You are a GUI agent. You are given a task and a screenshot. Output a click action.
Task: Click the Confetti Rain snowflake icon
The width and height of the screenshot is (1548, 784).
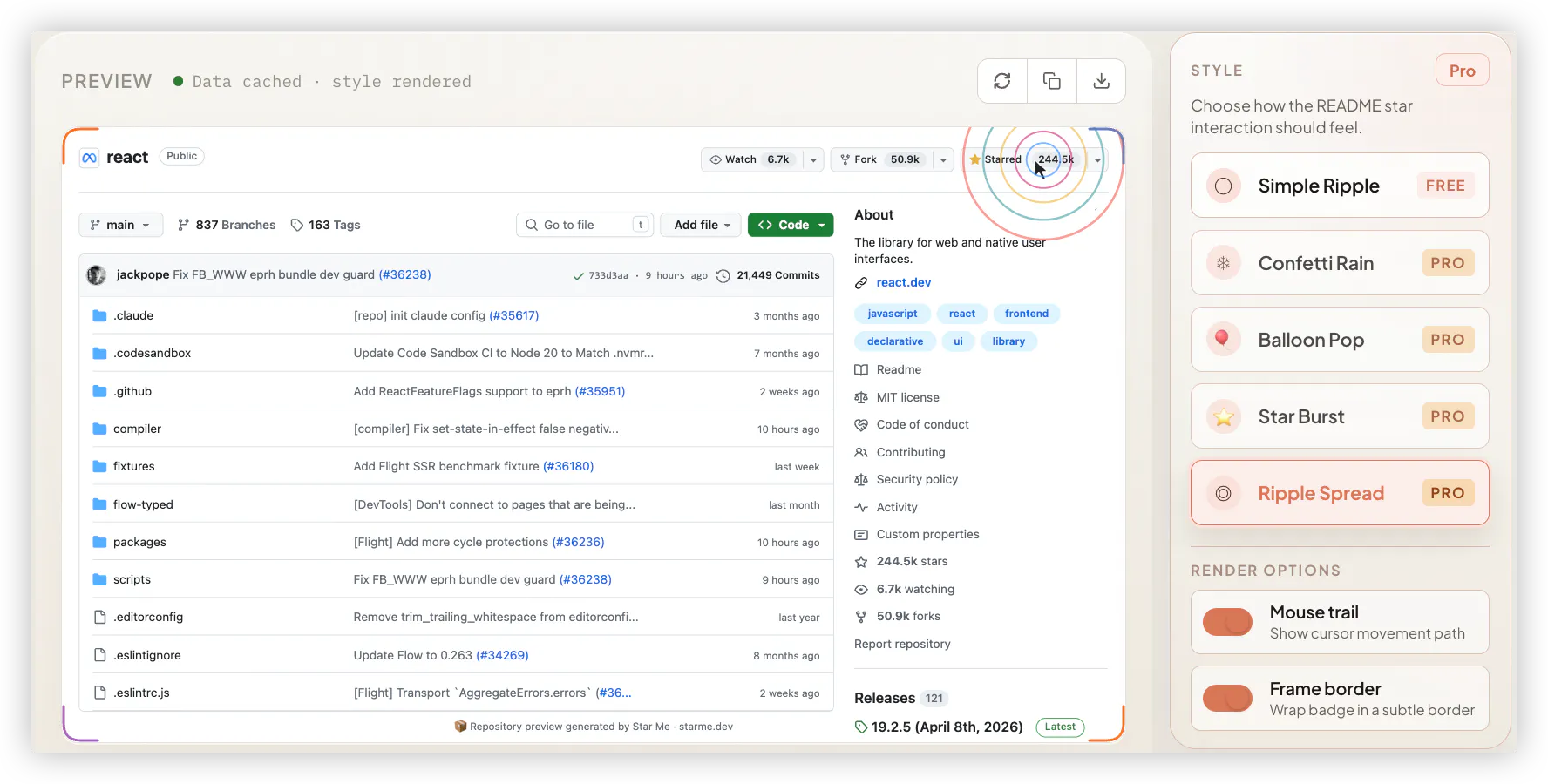pos(1224,263)
